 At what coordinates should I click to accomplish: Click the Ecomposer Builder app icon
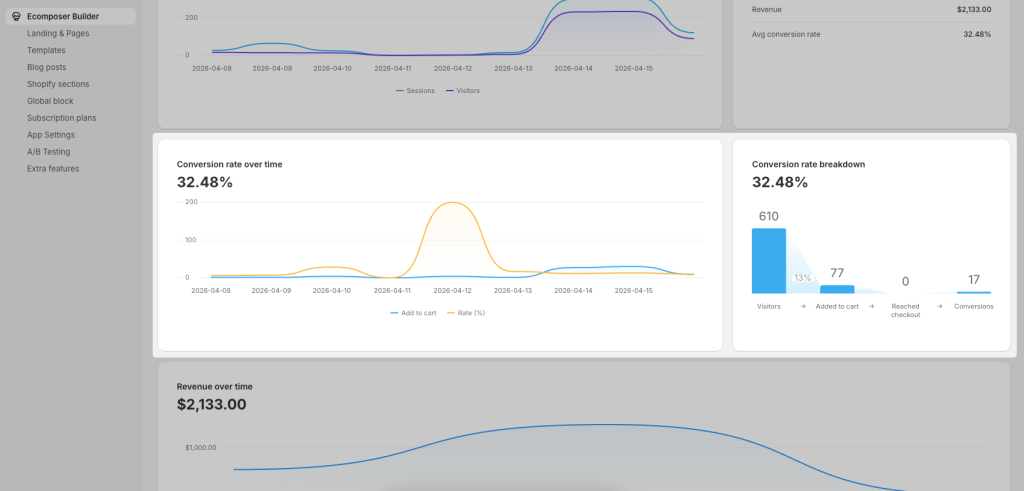[x=16, y=16]
